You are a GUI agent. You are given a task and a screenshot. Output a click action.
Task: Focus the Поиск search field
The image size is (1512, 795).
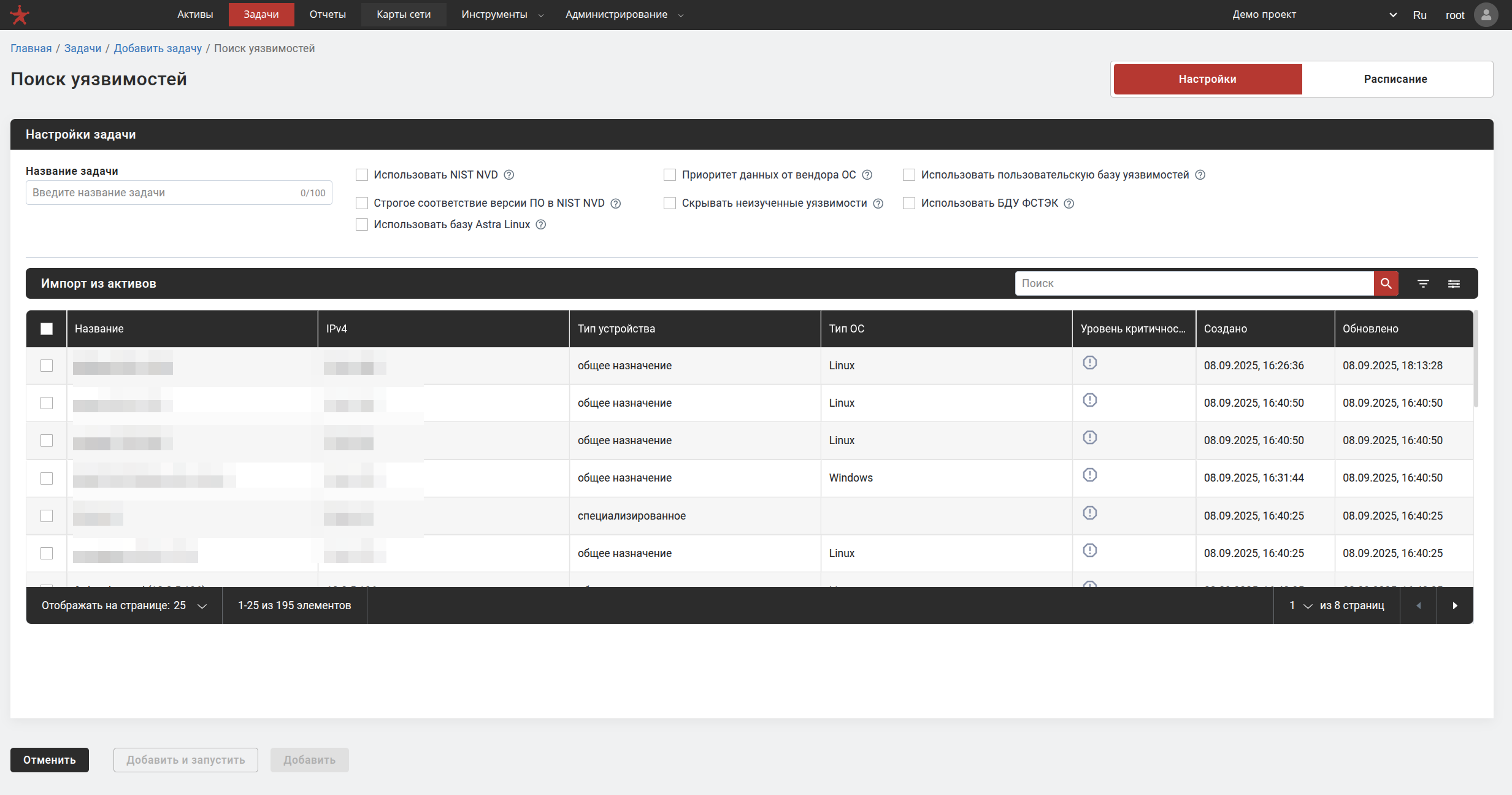[1194, 283]
